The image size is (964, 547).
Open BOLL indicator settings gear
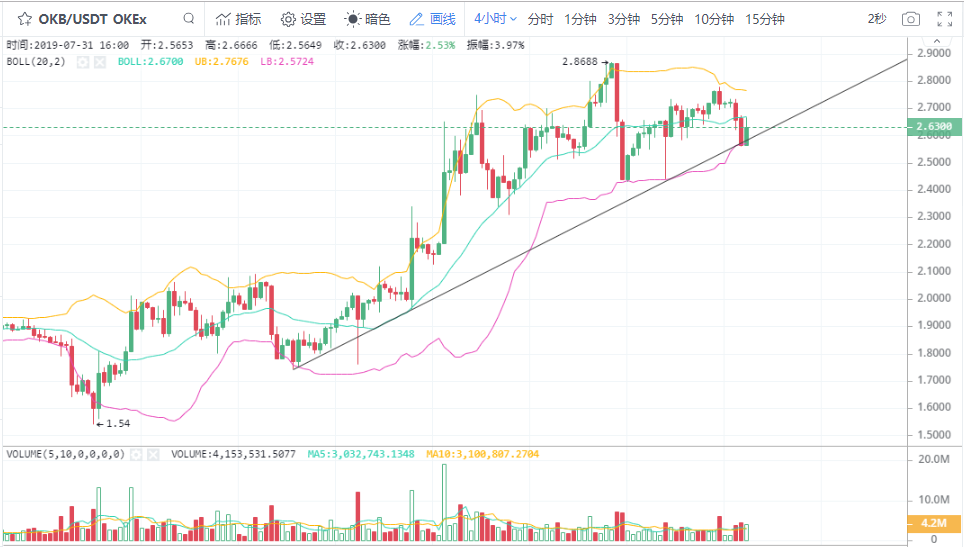pyautogui.click(x=83, y=61)
